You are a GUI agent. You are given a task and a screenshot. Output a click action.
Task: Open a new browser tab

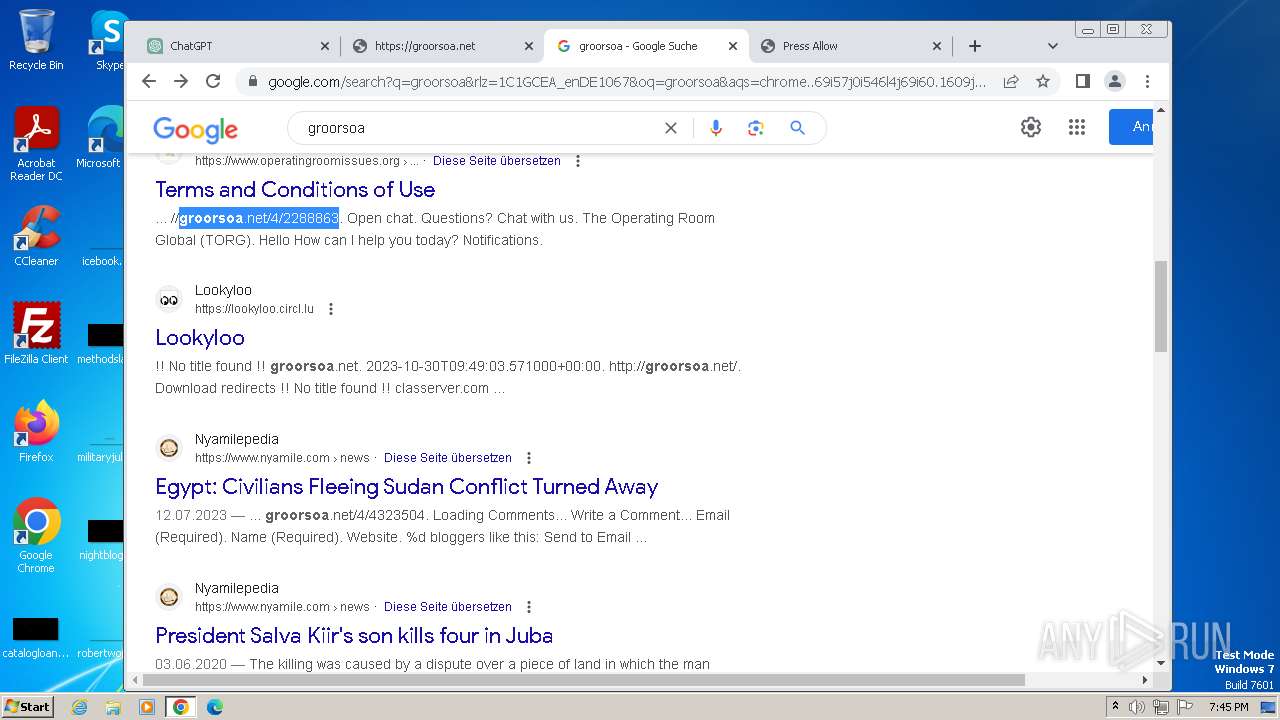pos(975,46)
